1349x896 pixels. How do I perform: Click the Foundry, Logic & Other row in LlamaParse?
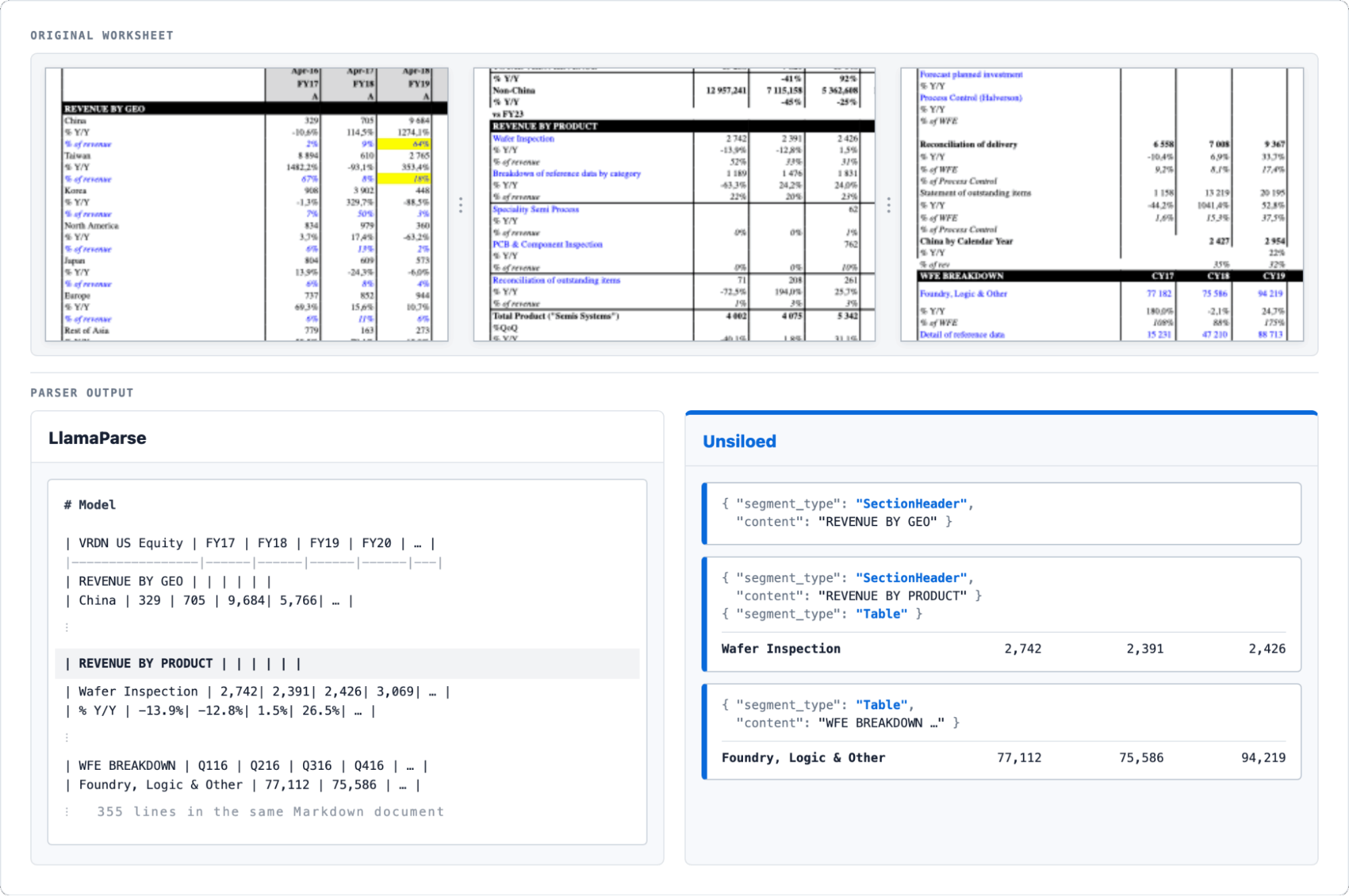243,785
